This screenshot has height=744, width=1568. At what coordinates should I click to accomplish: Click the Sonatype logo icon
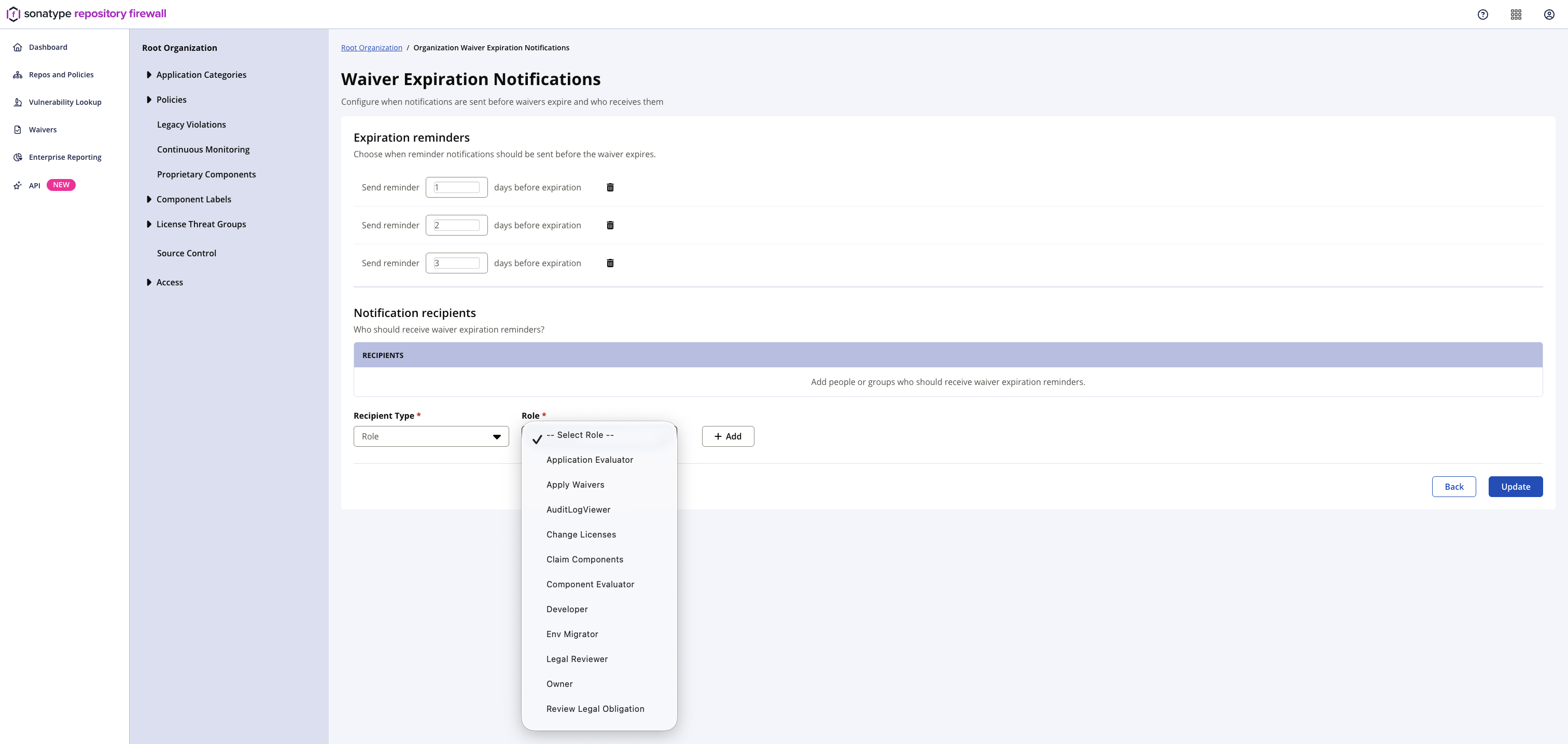pyautogui.click(x=13, y=14)
